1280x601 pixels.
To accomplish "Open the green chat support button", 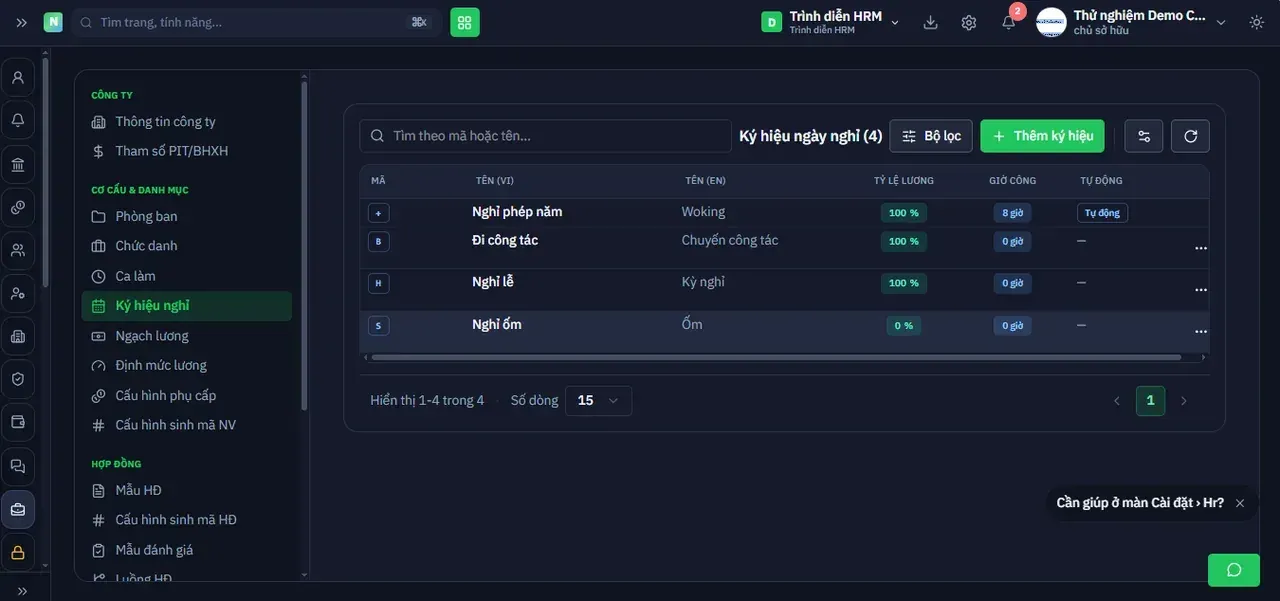I will coord(1234,570).
